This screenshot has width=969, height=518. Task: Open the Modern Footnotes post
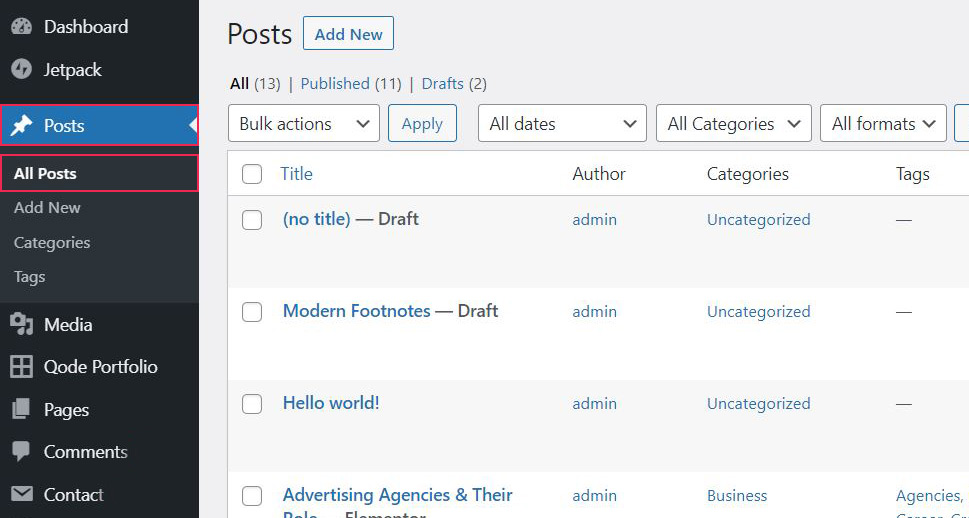click(357, 311)
